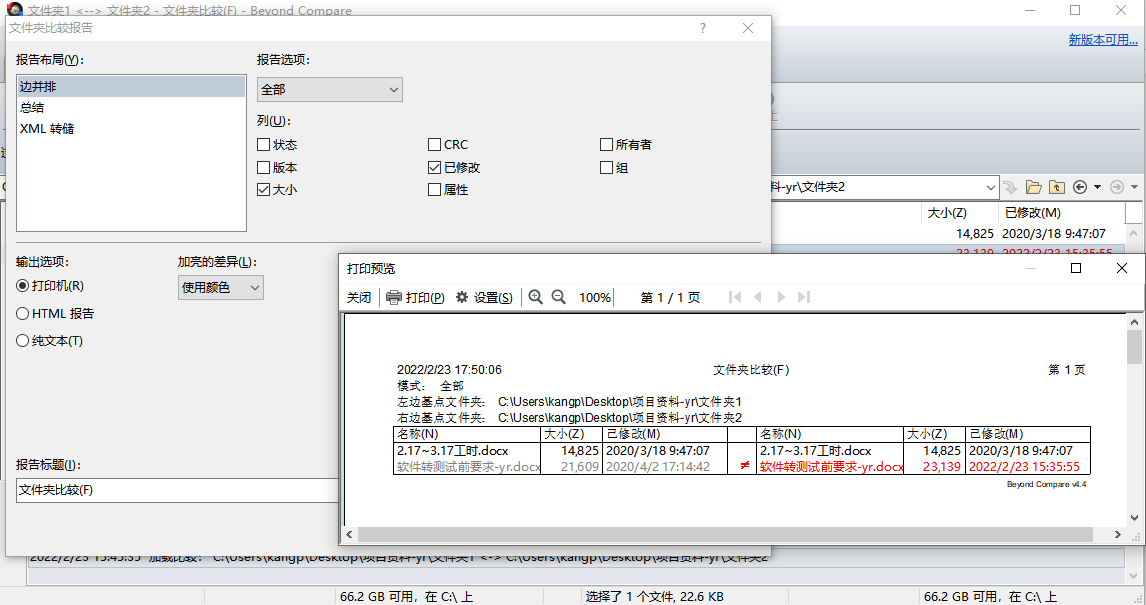Click 打印(P) in print preview toolbar

pos(425,297)
